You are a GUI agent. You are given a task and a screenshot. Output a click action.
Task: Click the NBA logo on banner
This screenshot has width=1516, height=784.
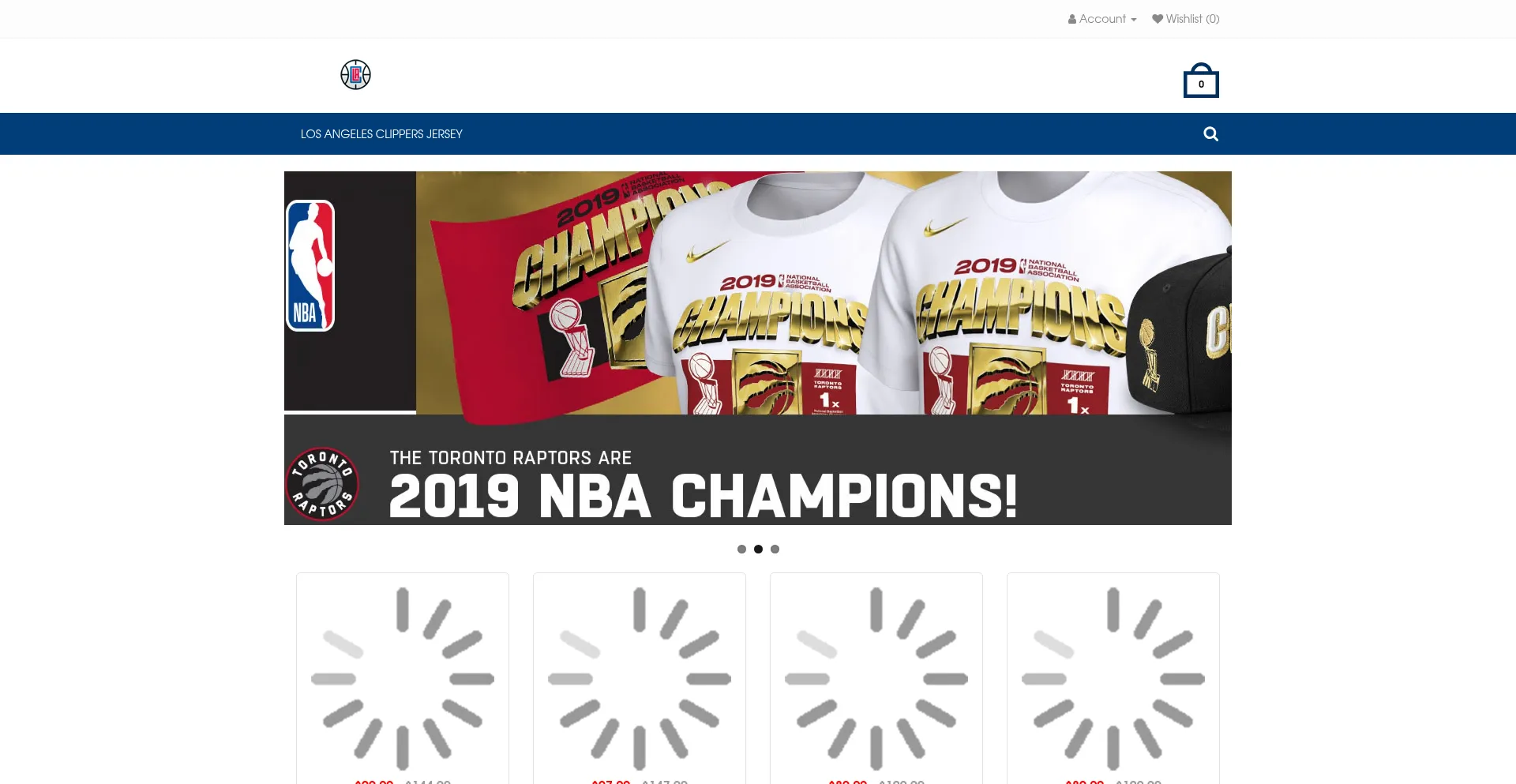click(310, 265)
